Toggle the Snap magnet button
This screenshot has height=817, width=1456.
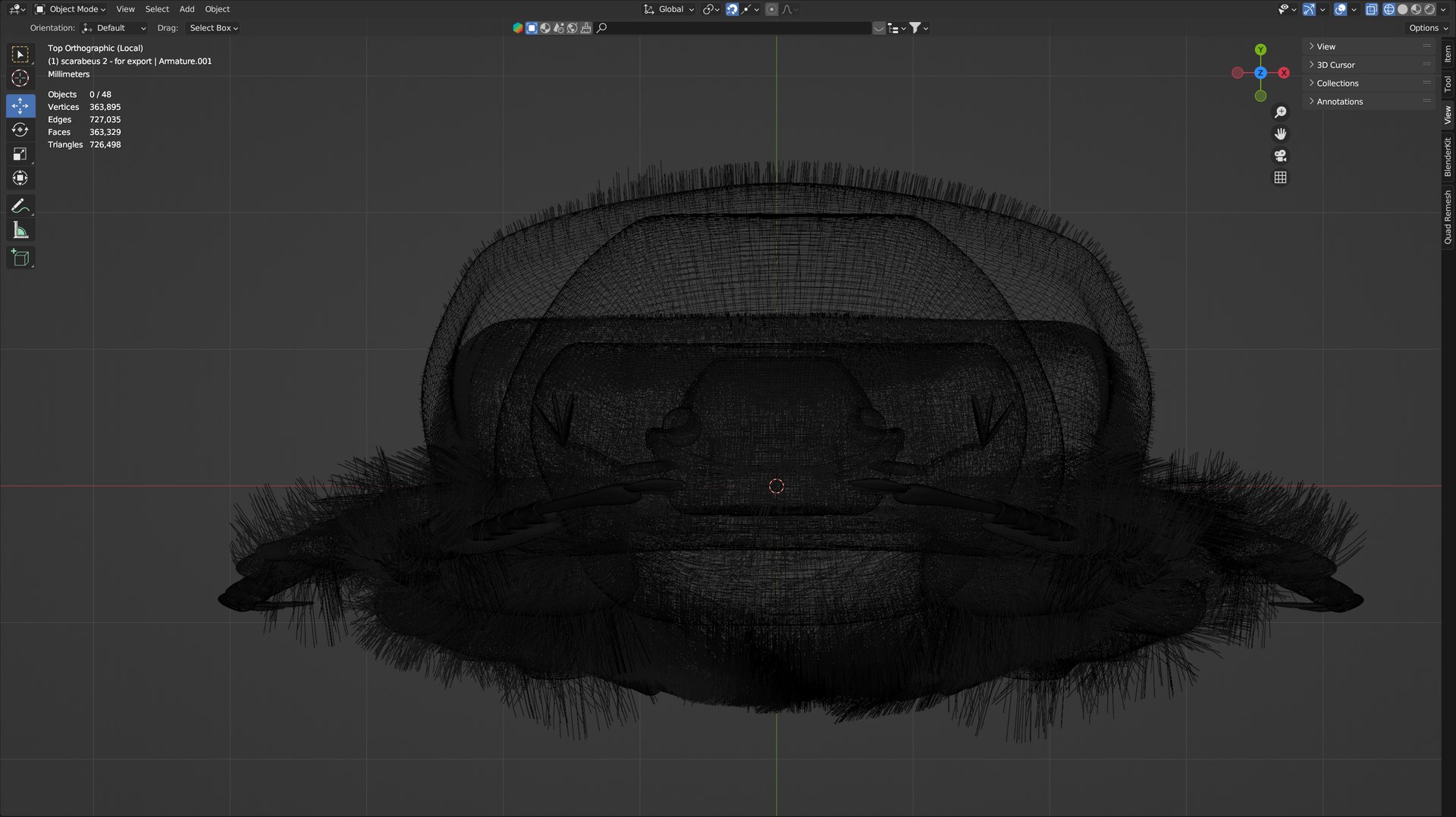pyautogui.click(x=732, y=9)
